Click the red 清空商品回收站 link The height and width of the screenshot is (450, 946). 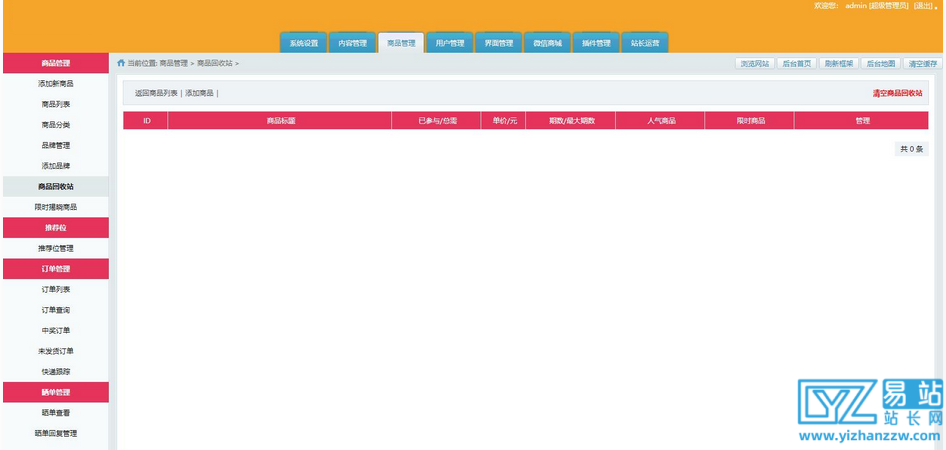tap(897, 93)
